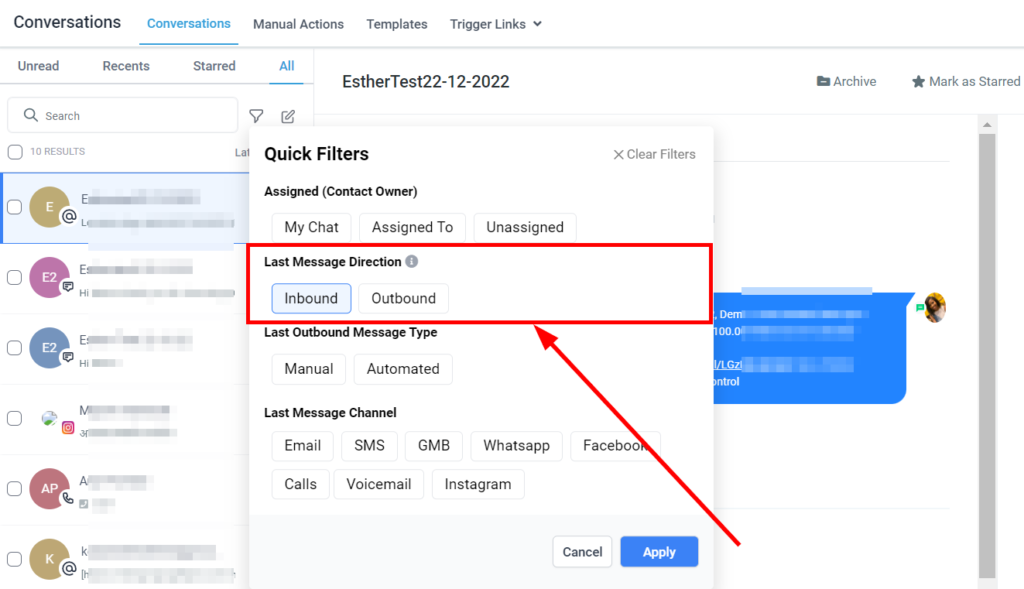Click the conversation search field
The height and width of the screenshot is (589, 1024).
pos(123,116)
